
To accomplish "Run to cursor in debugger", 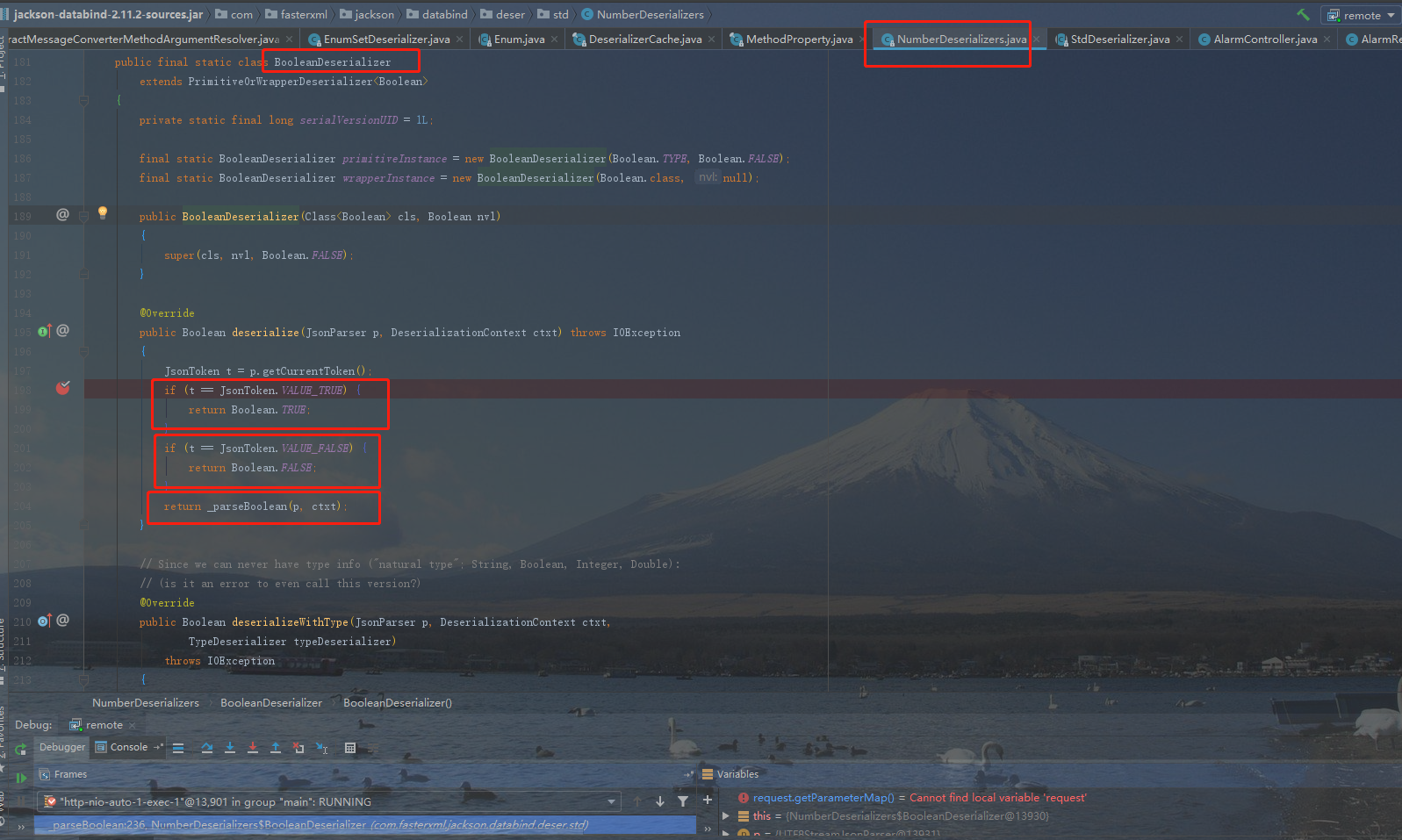I will [322, 748].
